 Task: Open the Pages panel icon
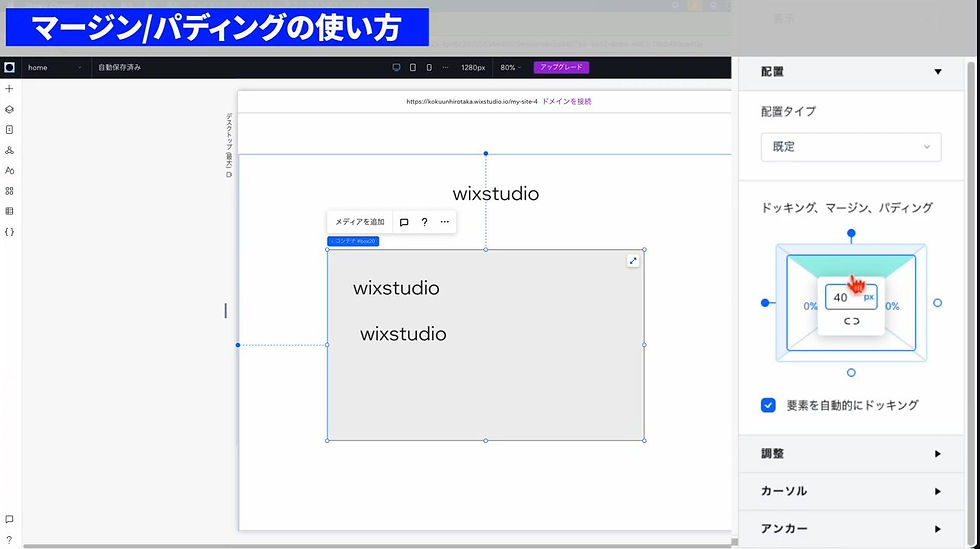[x=9, y=129]
